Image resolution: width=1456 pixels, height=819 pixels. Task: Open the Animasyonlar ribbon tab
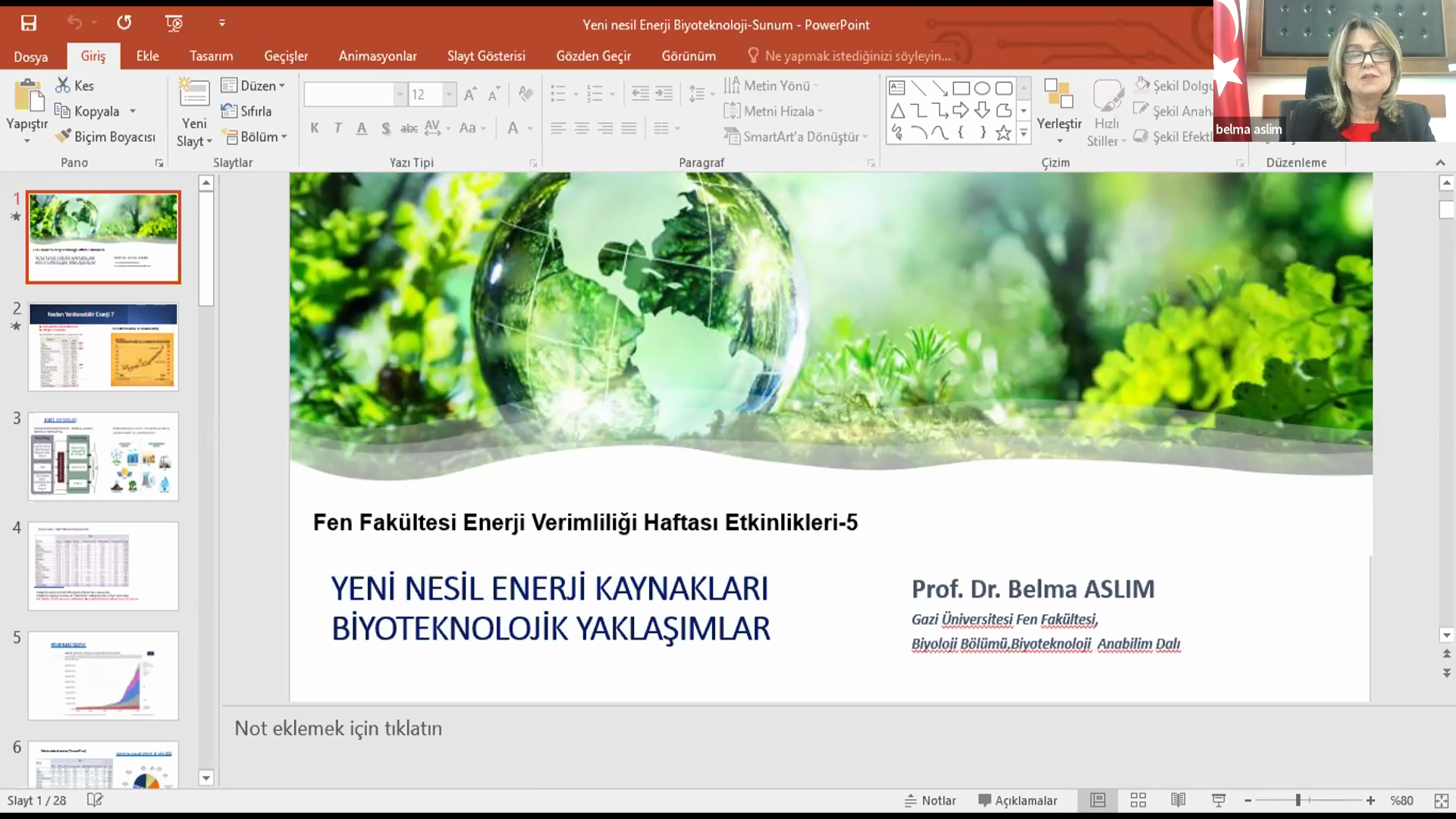click(378, 56)
